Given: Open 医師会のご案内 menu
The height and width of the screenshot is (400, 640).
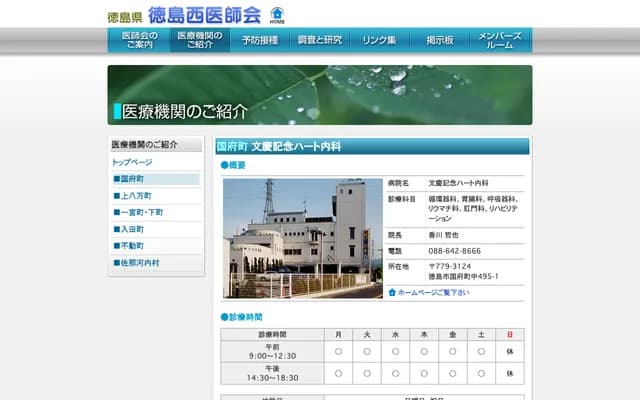Looking at the screenshot, I should pos(138,40).
